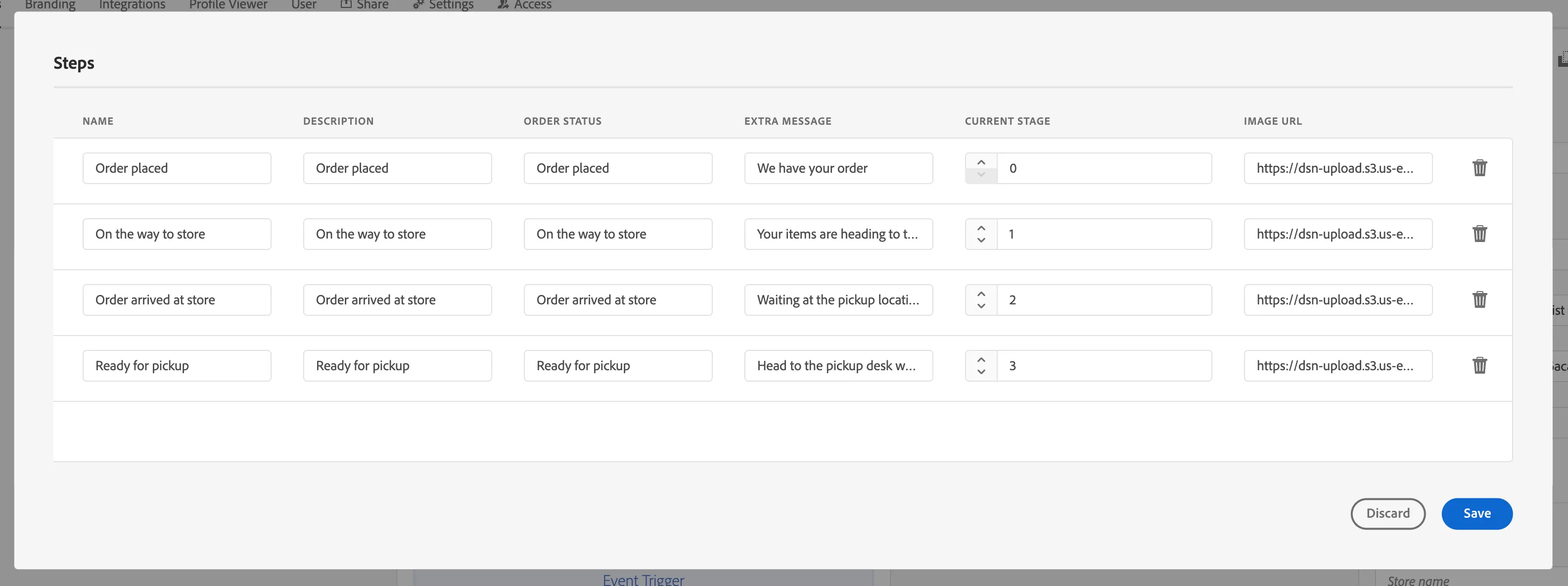1568x586 pixels.
Task: Open the Branding tab behind the dialog
Action: (50, 5)
